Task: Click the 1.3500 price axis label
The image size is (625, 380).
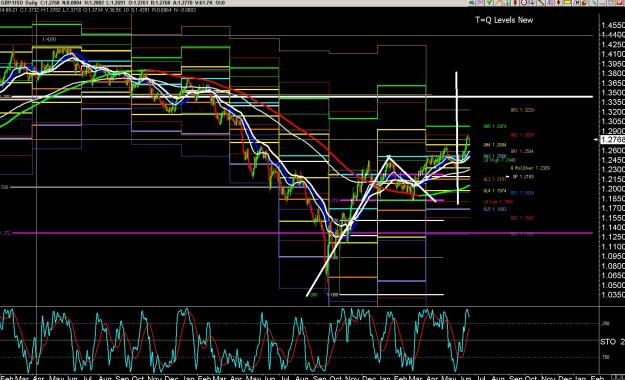Action: click(x=613, y=93)
